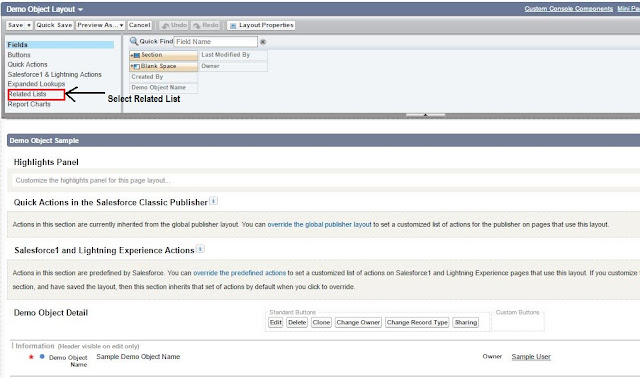Click the red required star icon

point(31,357)
